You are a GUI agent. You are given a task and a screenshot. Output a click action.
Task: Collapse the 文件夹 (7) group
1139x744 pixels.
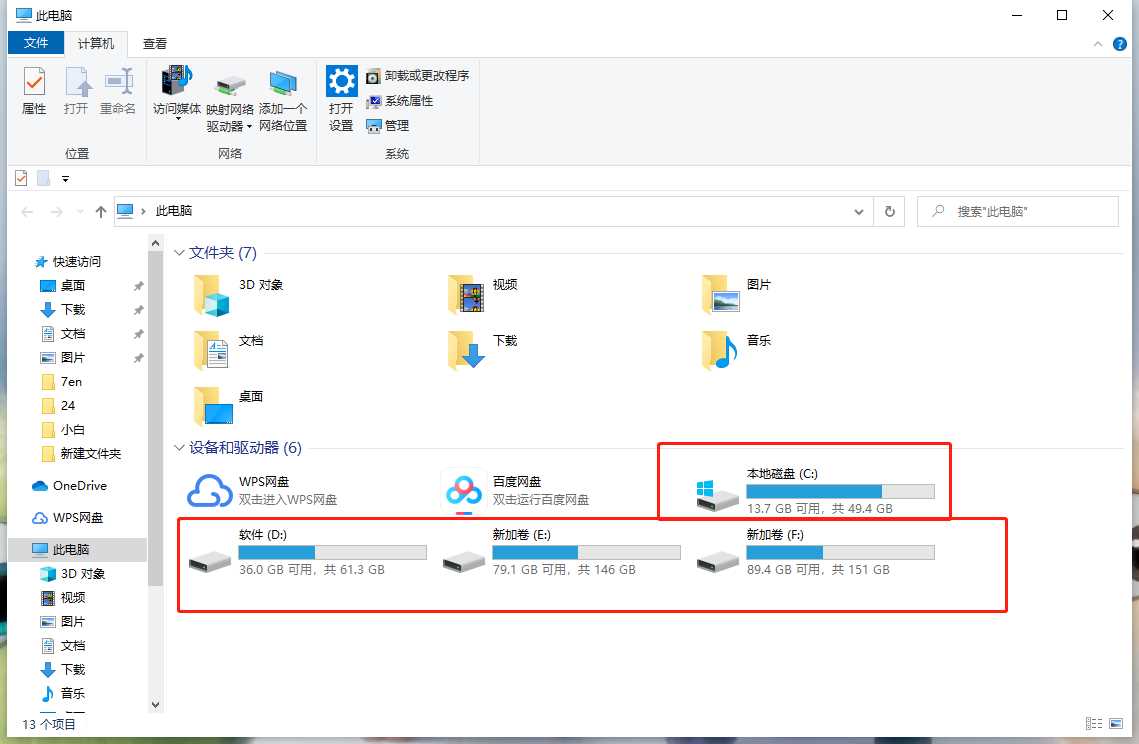(180, 253)
